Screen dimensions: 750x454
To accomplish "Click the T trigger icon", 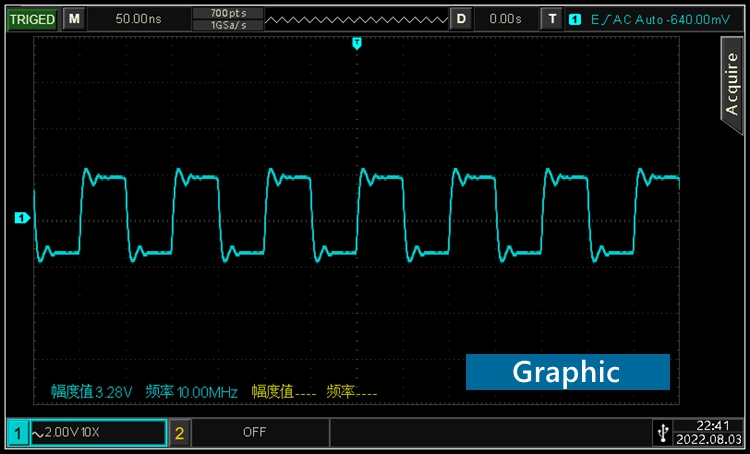I will [x=552, y=19].
